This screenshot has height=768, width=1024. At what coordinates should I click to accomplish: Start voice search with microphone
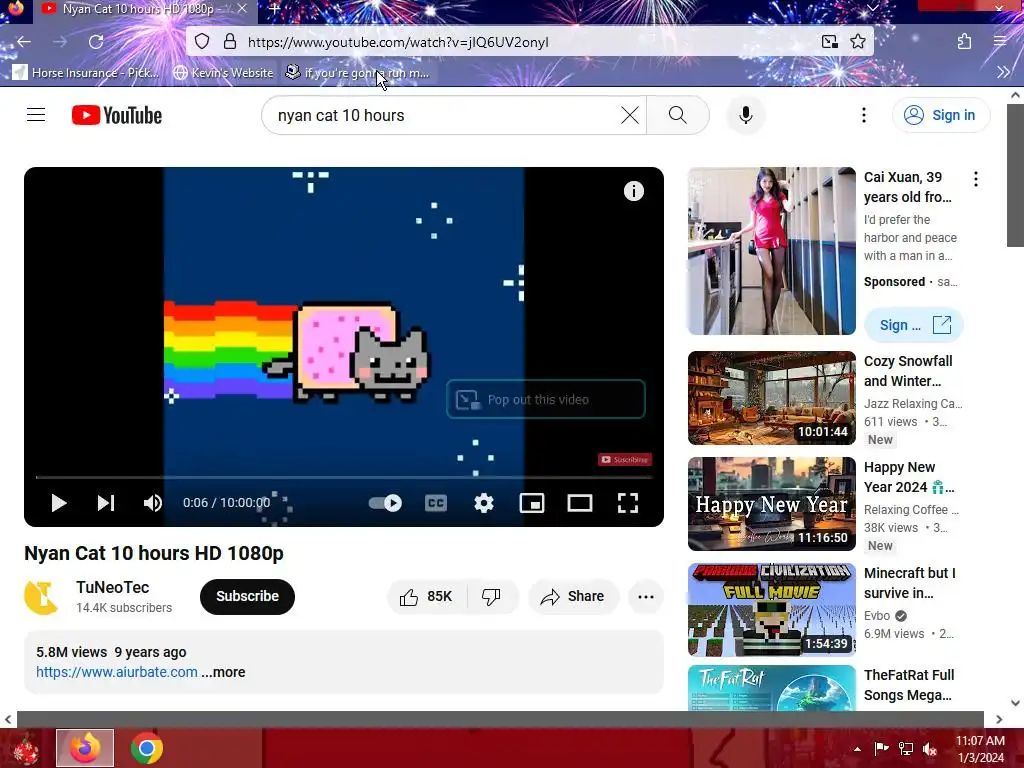tap(745, 116)
